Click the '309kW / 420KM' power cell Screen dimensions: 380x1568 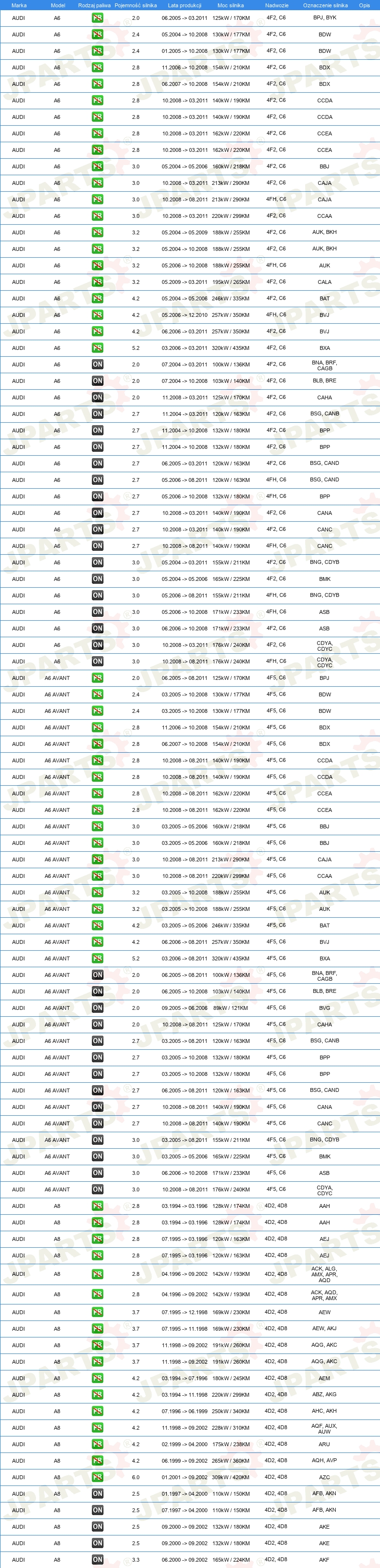click(231, 1477)
